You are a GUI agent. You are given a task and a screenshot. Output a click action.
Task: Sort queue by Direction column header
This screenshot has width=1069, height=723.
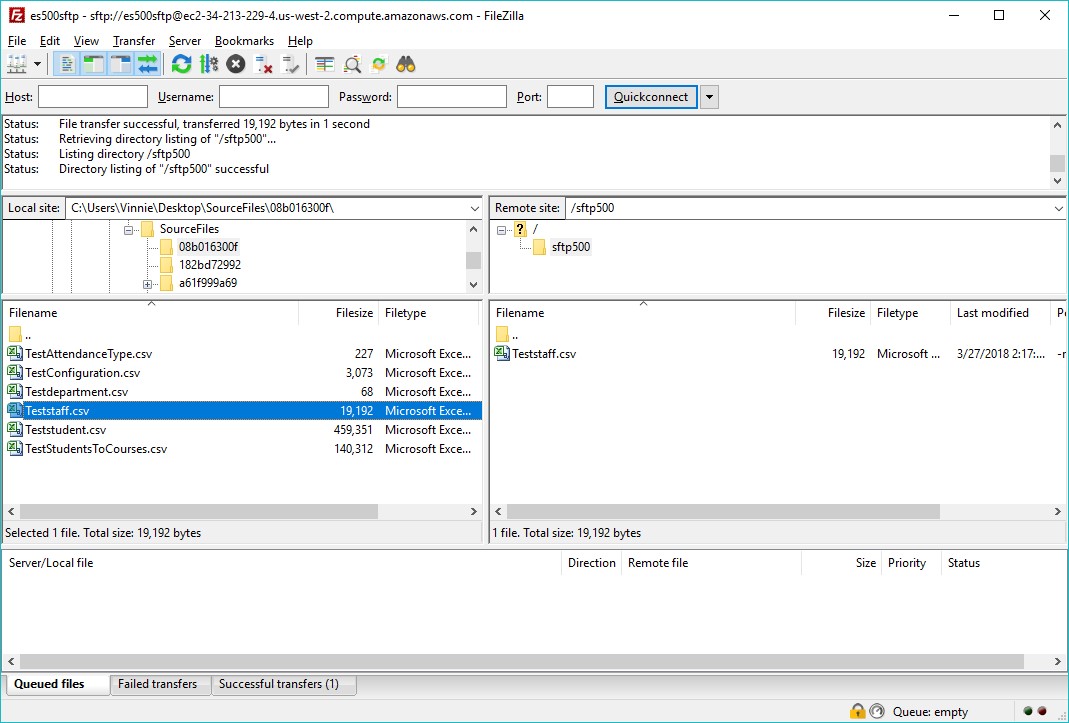point(591,563)
